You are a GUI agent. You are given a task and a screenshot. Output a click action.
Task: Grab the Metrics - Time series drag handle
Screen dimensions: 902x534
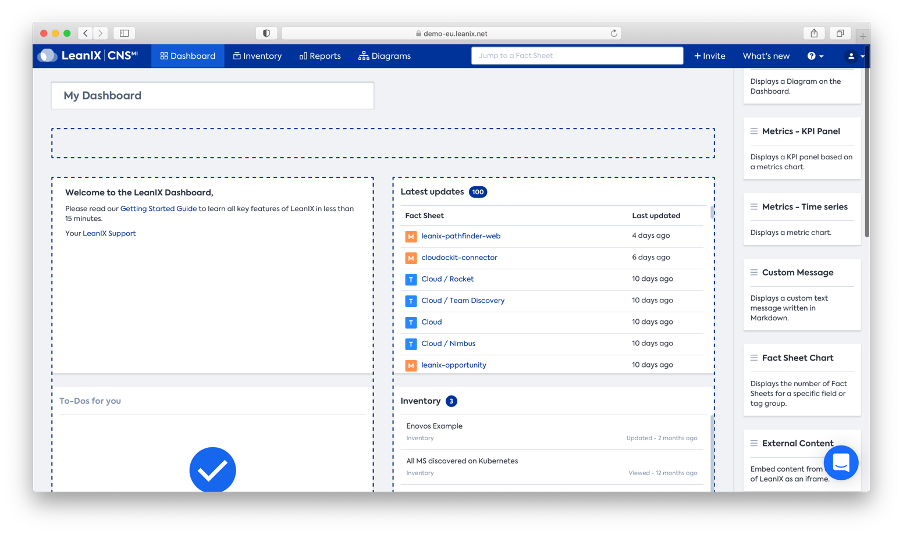point(754,207)
